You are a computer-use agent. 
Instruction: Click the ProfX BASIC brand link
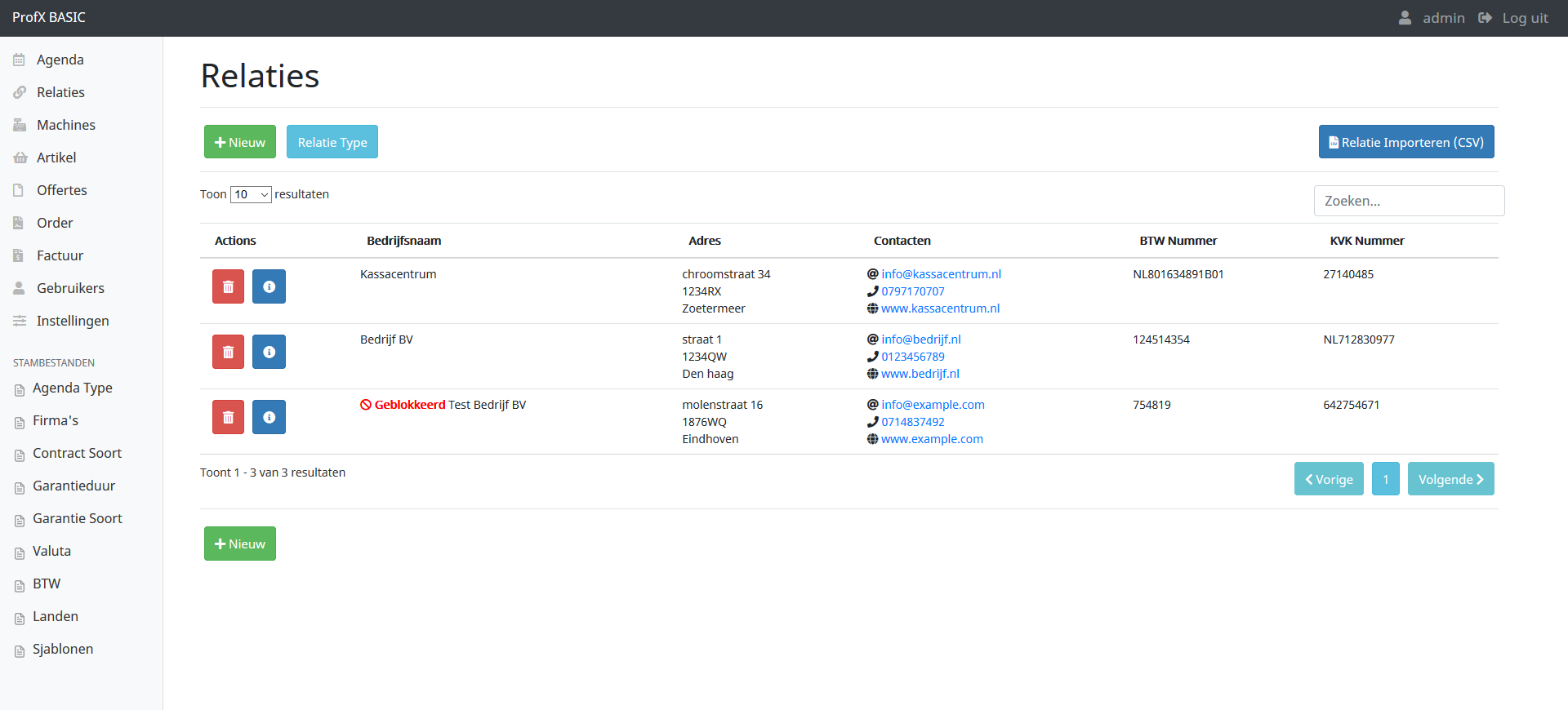[49, 17]
